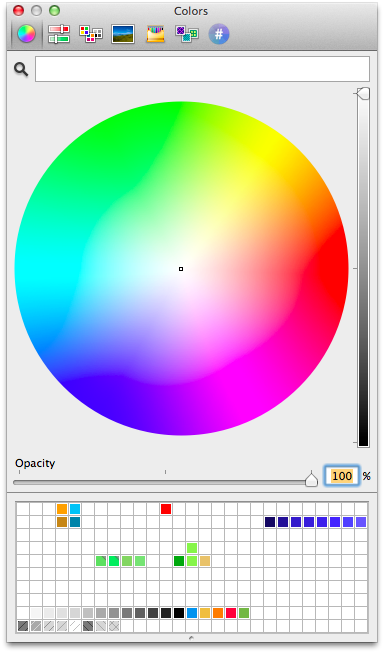Pick the darkest navy swatch in blue series
This screenshot has height=653, width=384.
pos(270,522)
